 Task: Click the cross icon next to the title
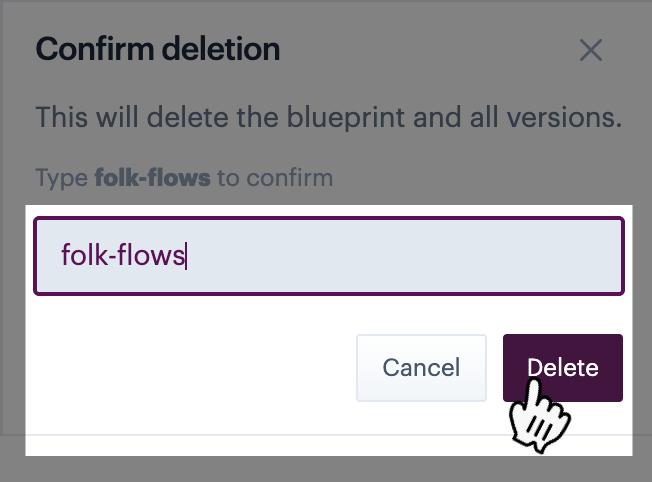591,50
